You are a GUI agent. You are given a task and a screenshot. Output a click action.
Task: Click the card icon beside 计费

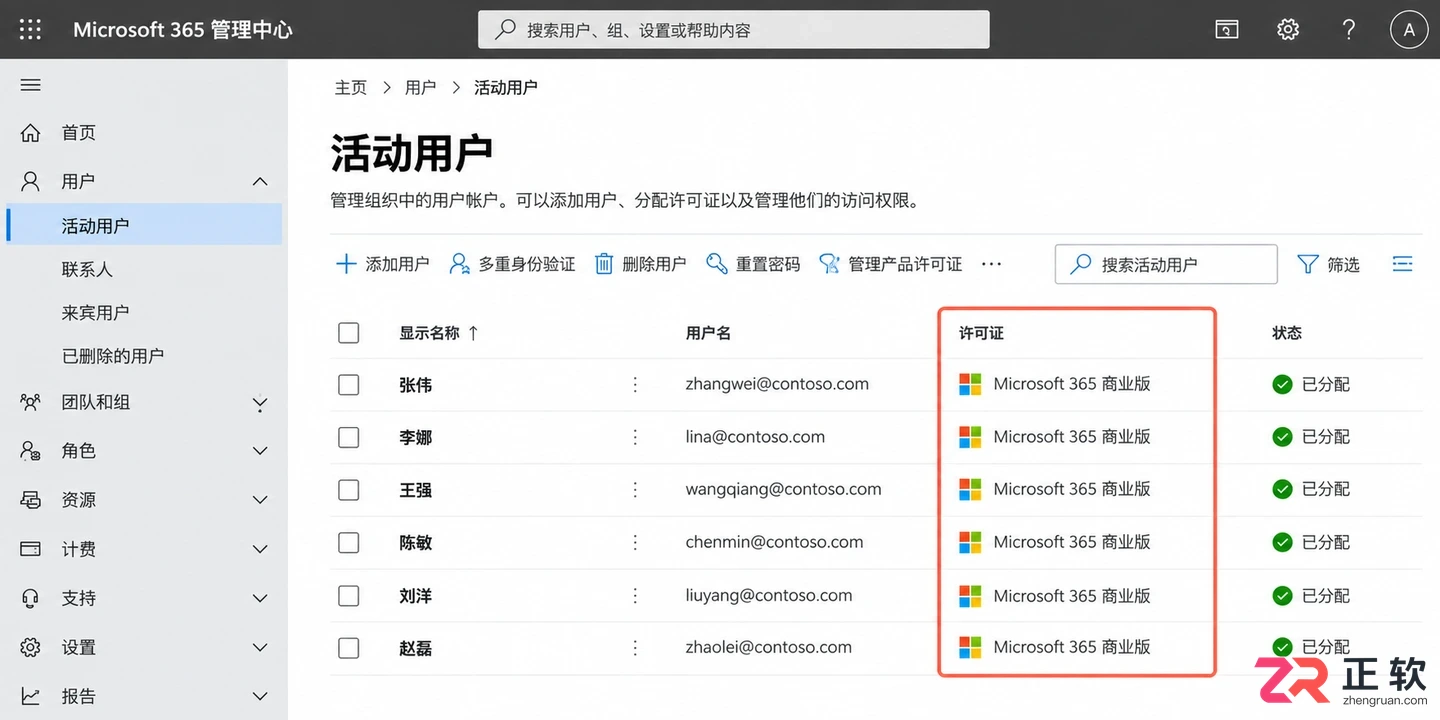tap(31, 549)
